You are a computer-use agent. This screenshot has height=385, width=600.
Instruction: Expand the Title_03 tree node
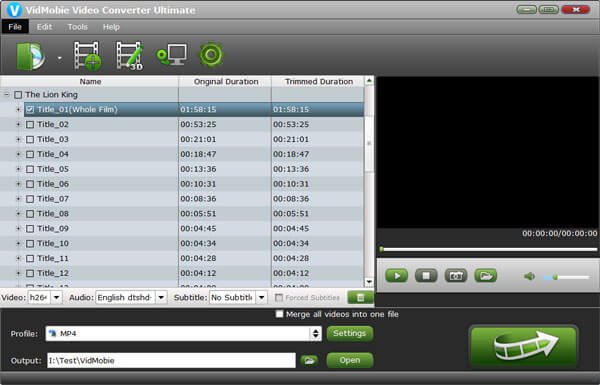(18, 139)
